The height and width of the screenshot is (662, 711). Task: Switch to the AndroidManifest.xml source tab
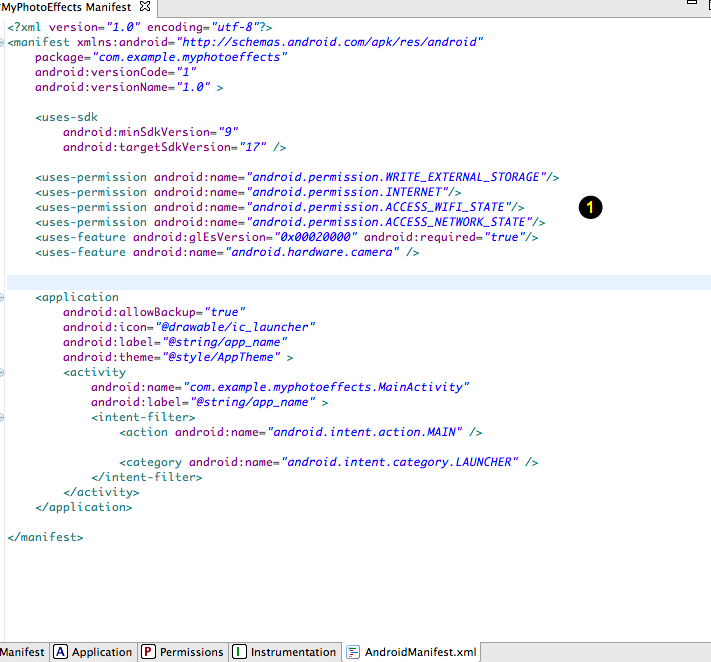[x=412, y=652]
